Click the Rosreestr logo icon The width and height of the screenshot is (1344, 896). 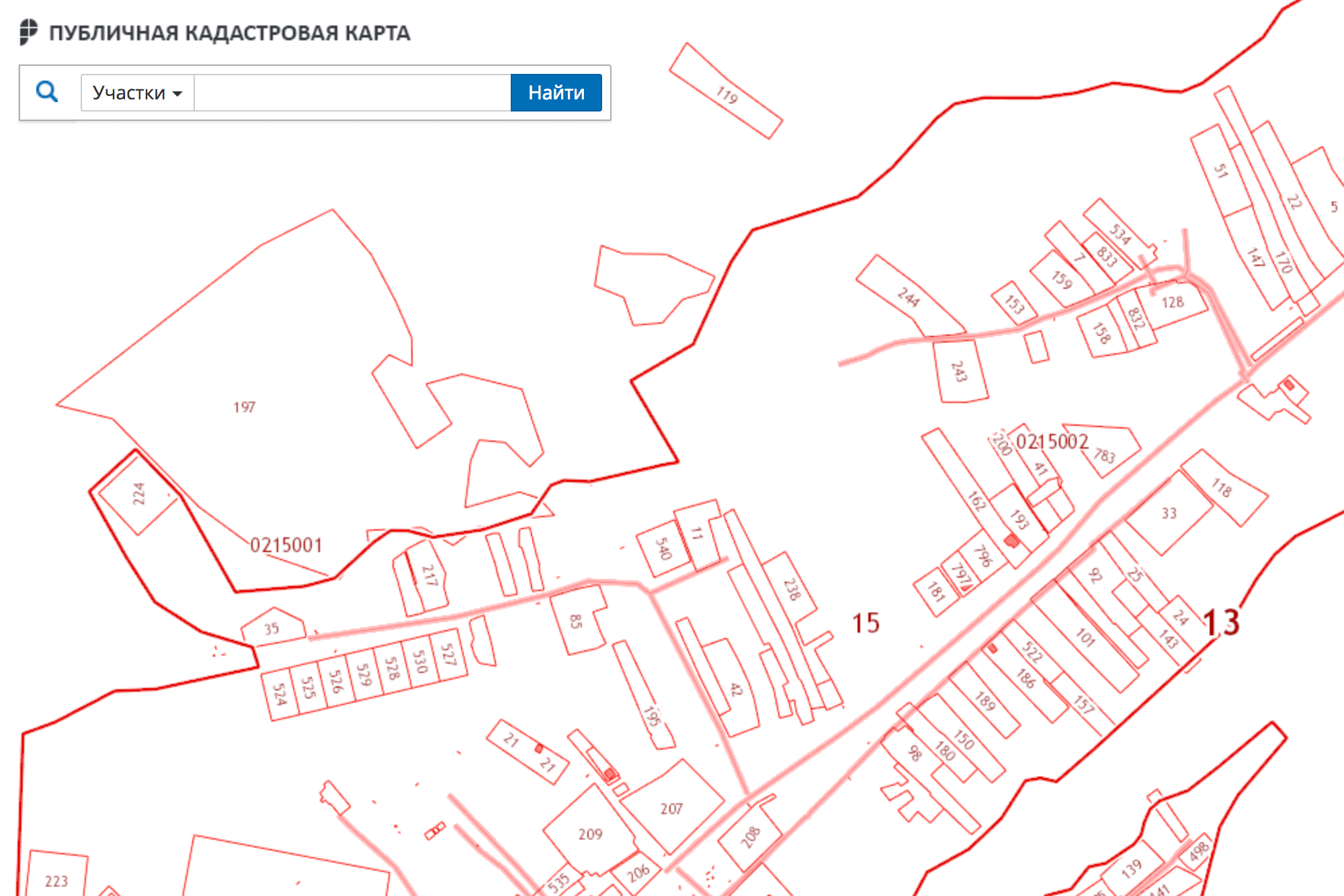[28, 32]
